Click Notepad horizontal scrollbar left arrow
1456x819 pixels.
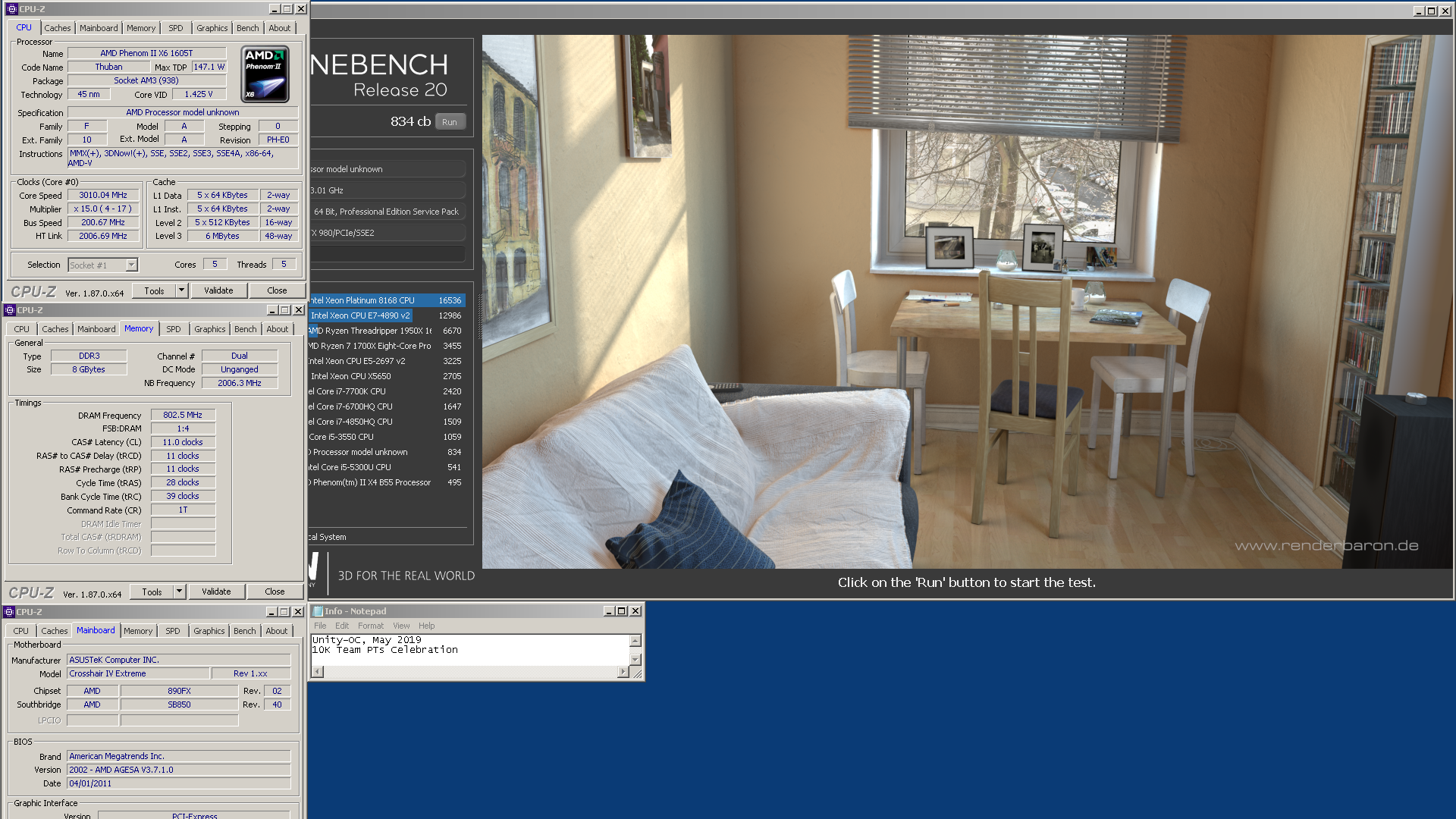(318, 672)
